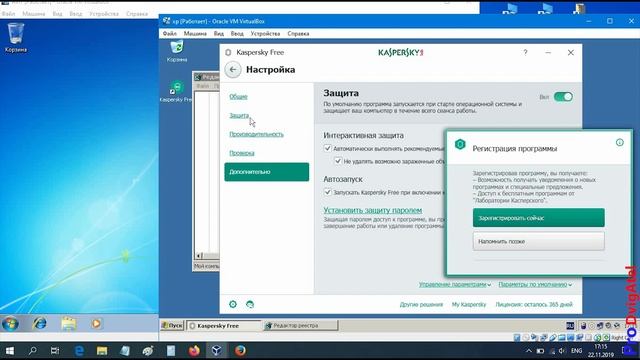
Task: Switch to VirtualBox cube icon on taskbar
Action: [x=217, y=351]
